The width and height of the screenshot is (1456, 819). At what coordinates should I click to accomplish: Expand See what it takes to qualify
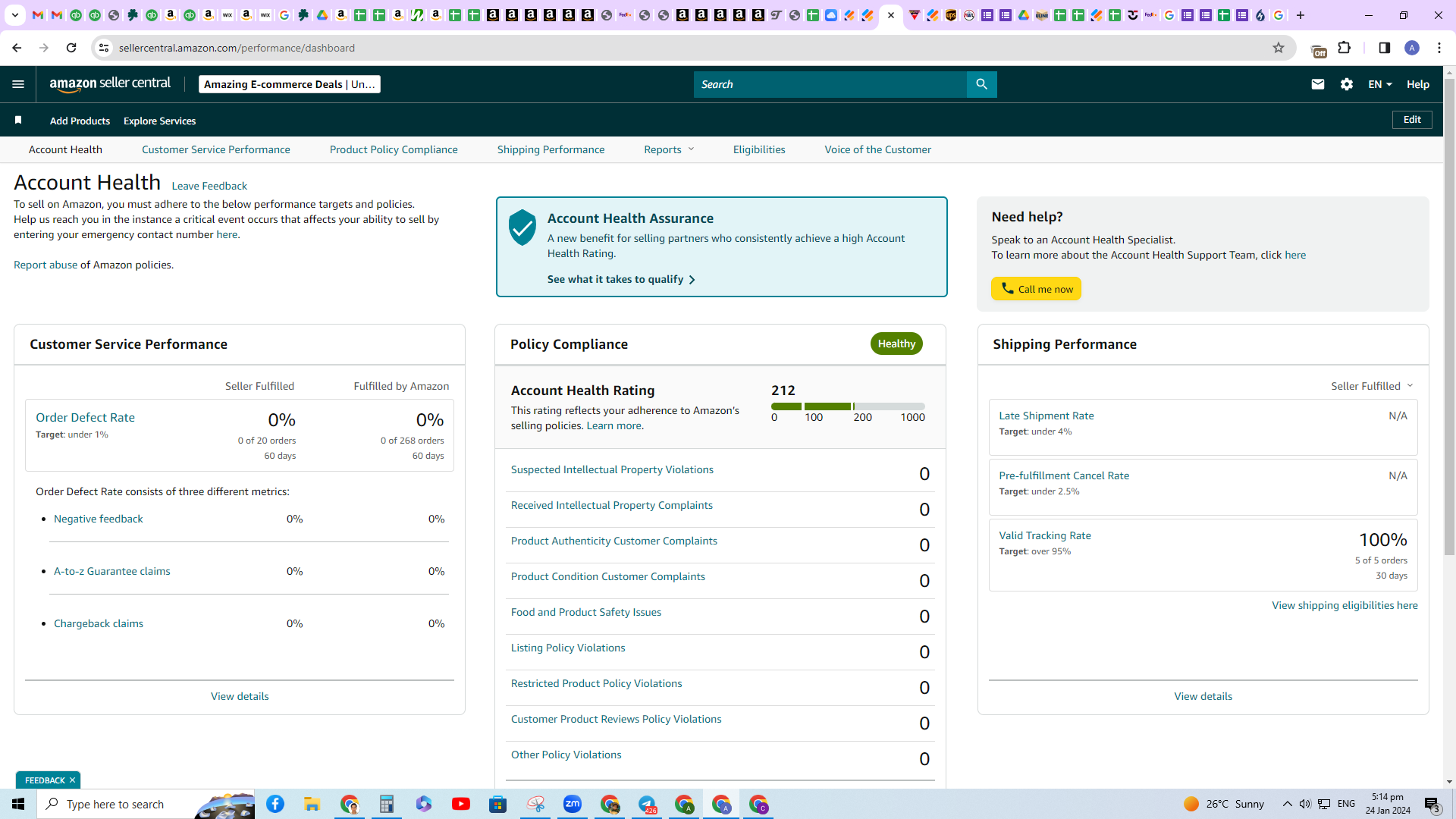click(621, 279)
